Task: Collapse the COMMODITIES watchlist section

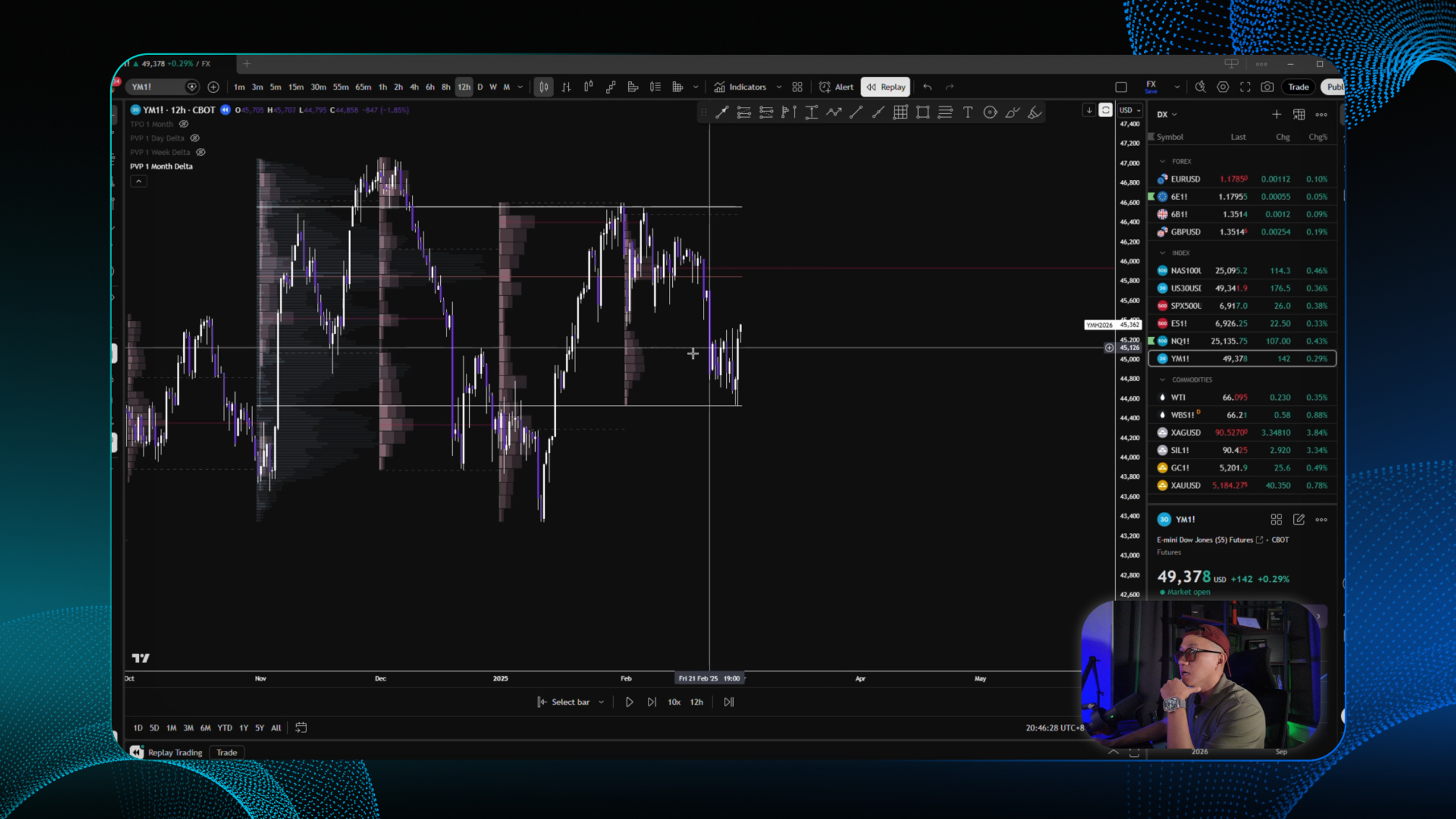Action: point(1163,380)
